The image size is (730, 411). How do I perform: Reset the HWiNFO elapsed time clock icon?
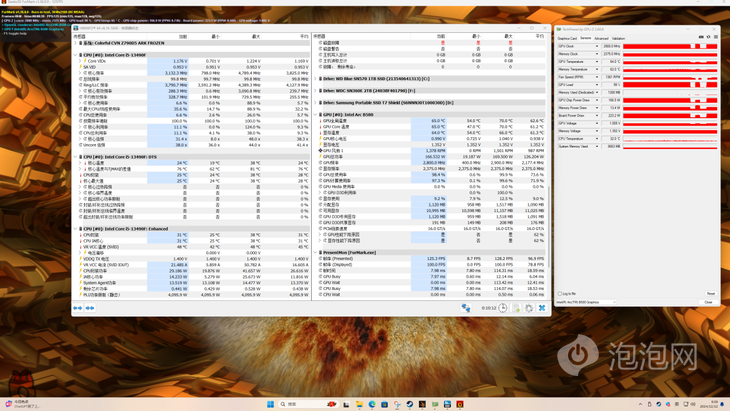point(504,308)
